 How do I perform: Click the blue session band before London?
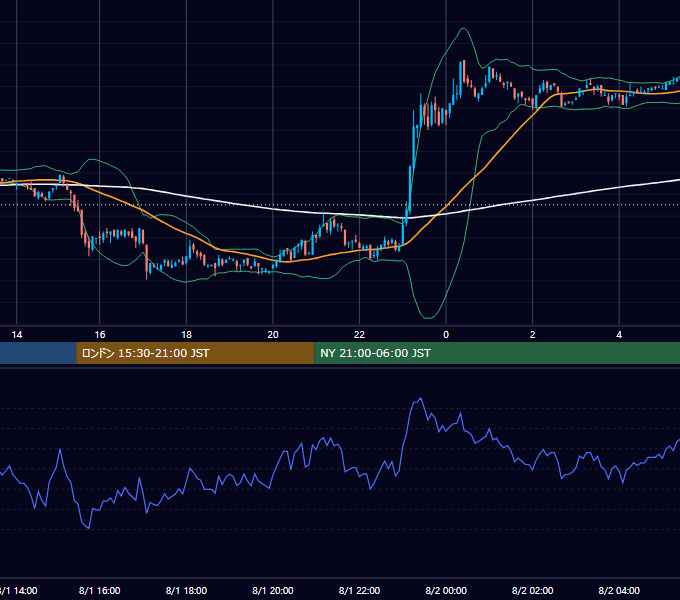(x=38, y=353)
